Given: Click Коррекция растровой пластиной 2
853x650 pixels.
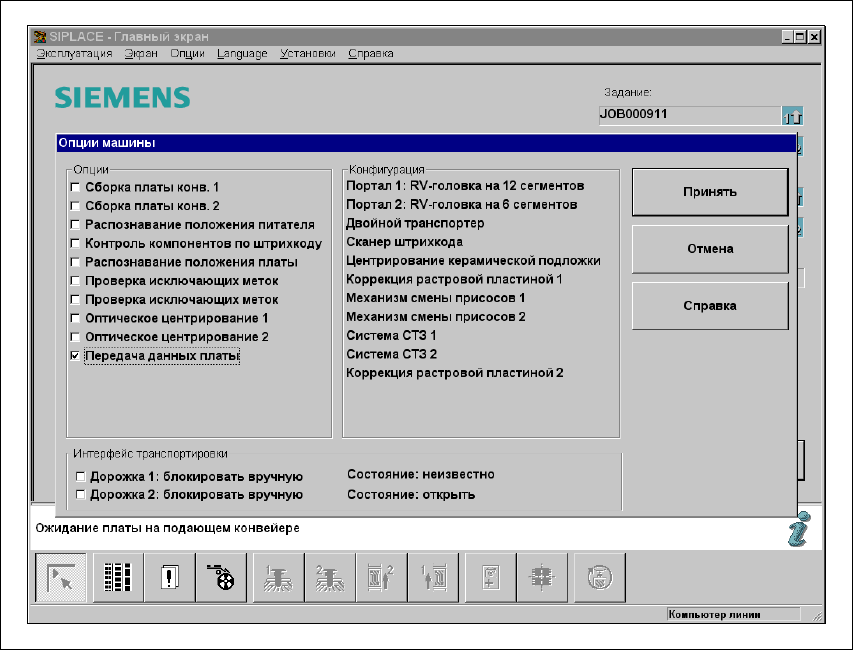Looking at the screenshot, I should click(455, 373).
